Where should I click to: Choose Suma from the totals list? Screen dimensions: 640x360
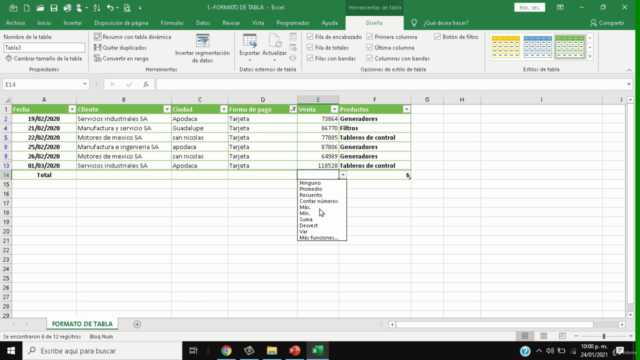(x=306, y=220)
